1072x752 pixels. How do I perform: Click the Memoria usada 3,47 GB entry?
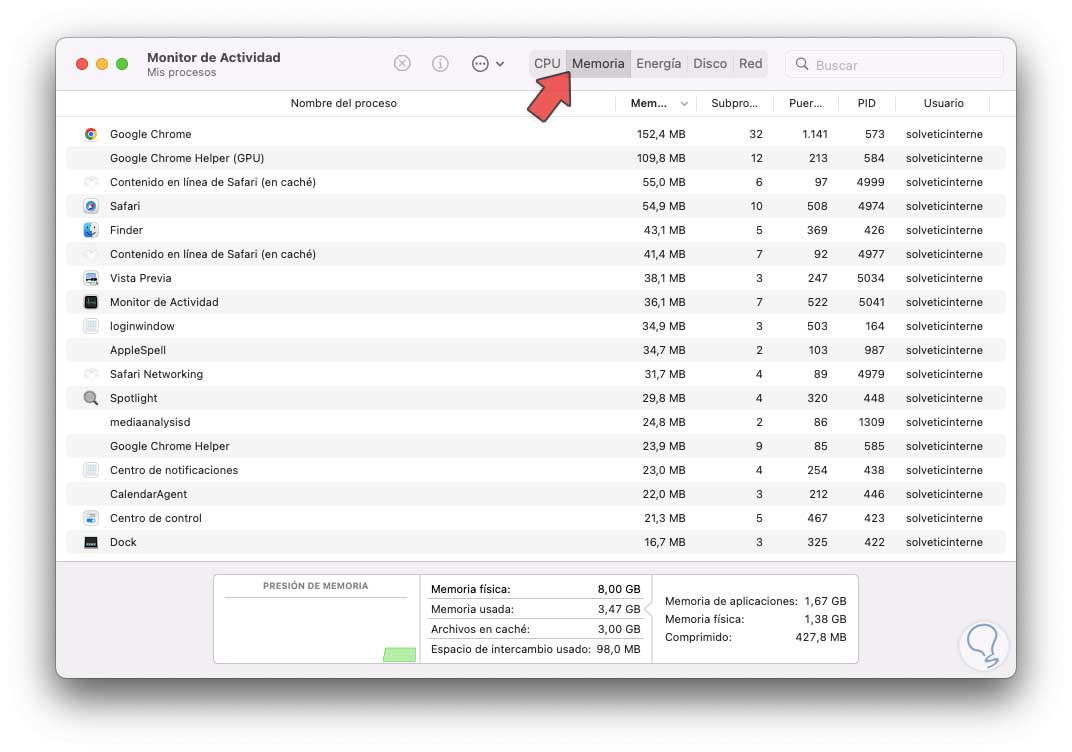tap(535, 609)
